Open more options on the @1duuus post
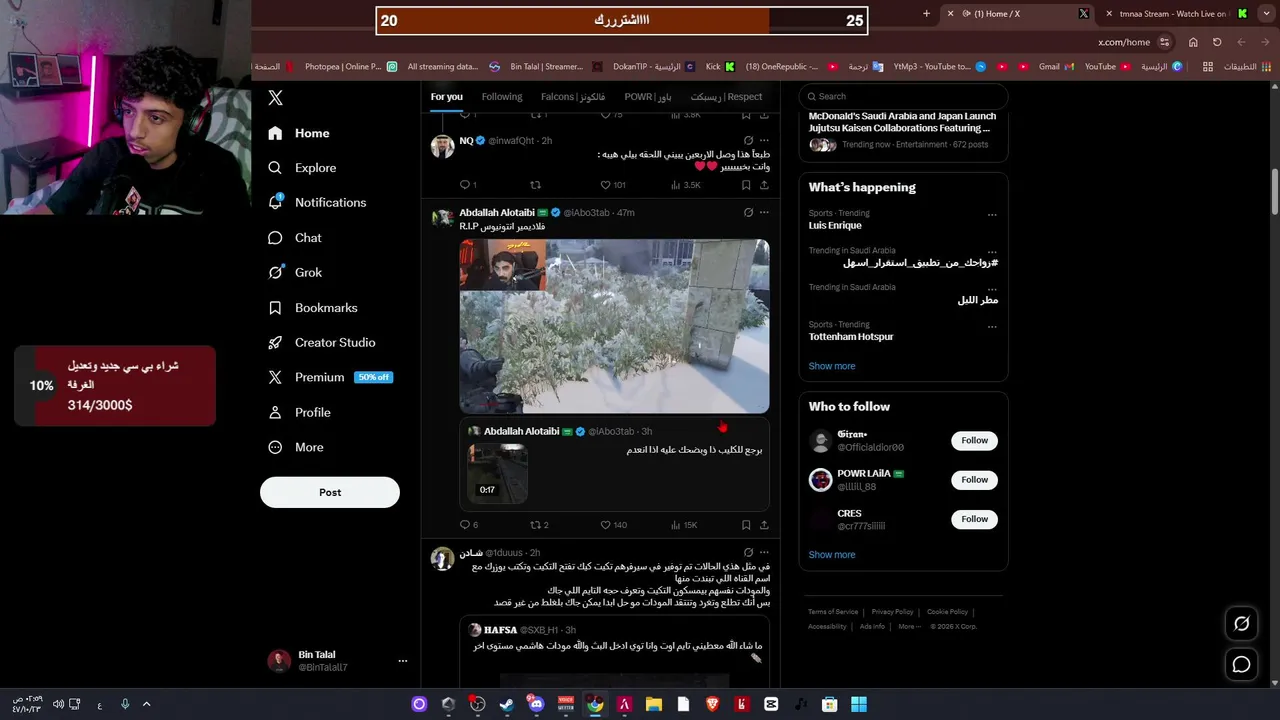1280x720 pixels. (x=764, y=553)
